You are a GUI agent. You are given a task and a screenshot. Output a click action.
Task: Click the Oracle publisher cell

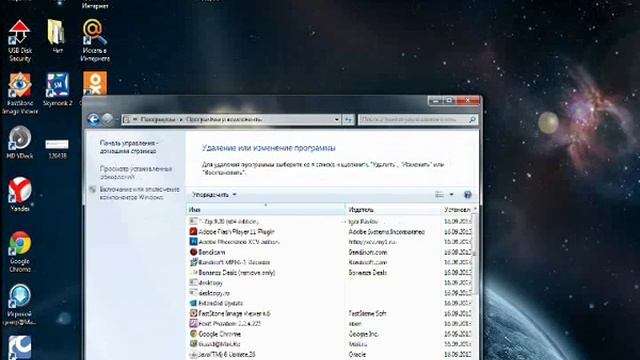(x=357, y=355)
